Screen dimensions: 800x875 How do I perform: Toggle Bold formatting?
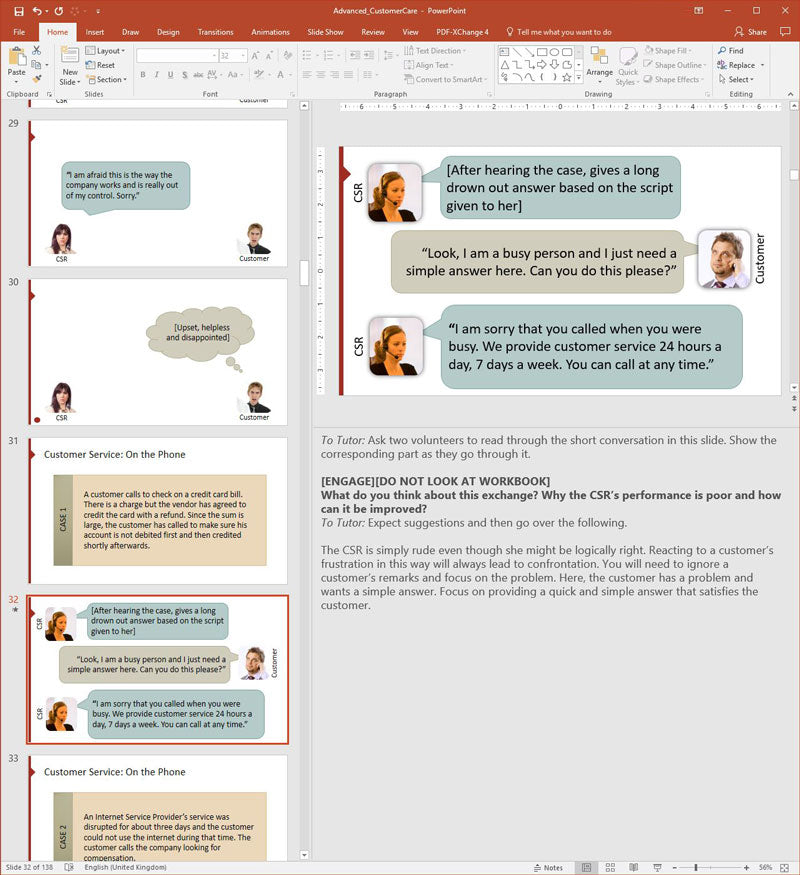[x=143, y=74]
